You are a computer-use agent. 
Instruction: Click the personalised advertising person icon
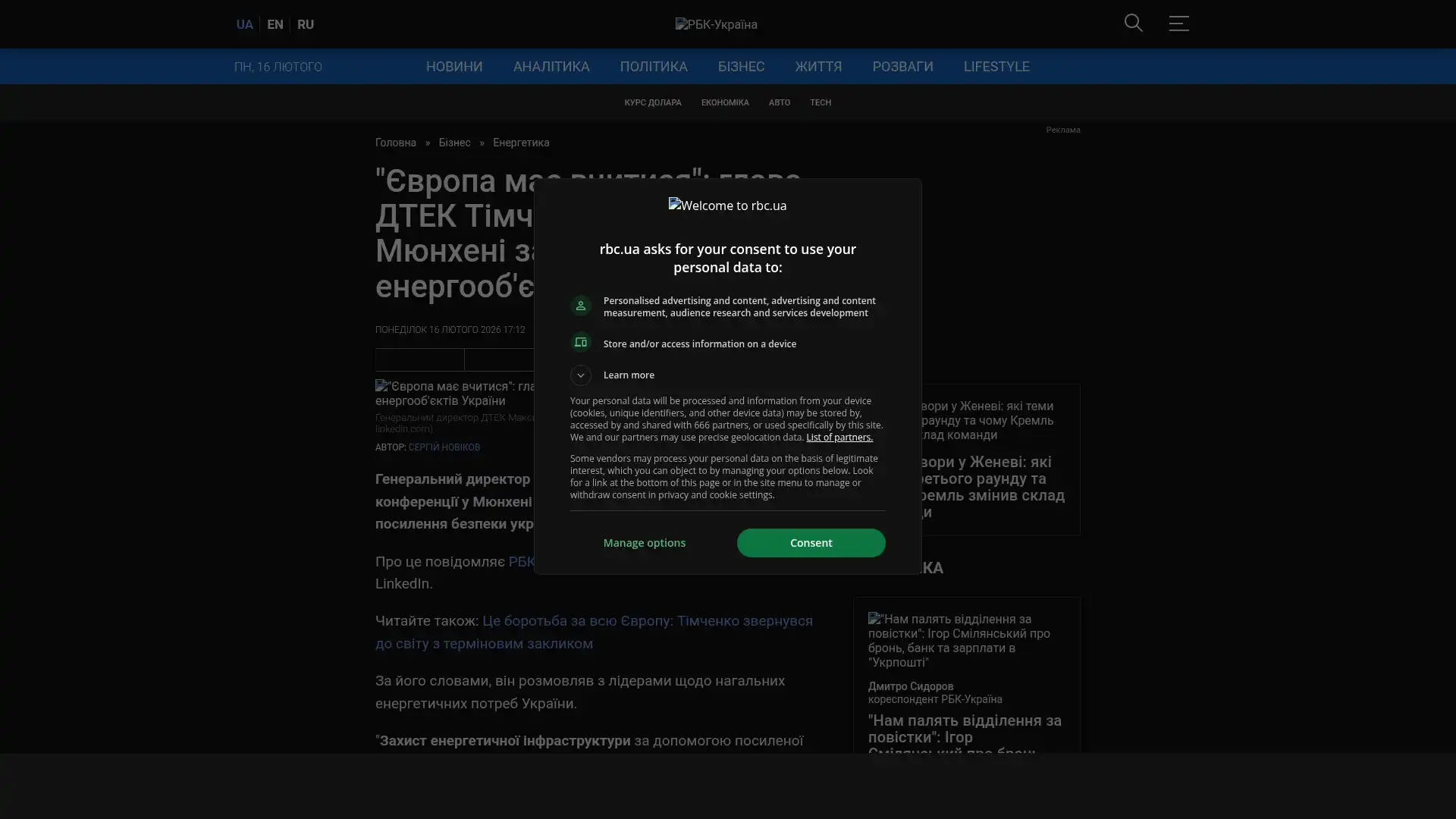(x=581, y=306)
